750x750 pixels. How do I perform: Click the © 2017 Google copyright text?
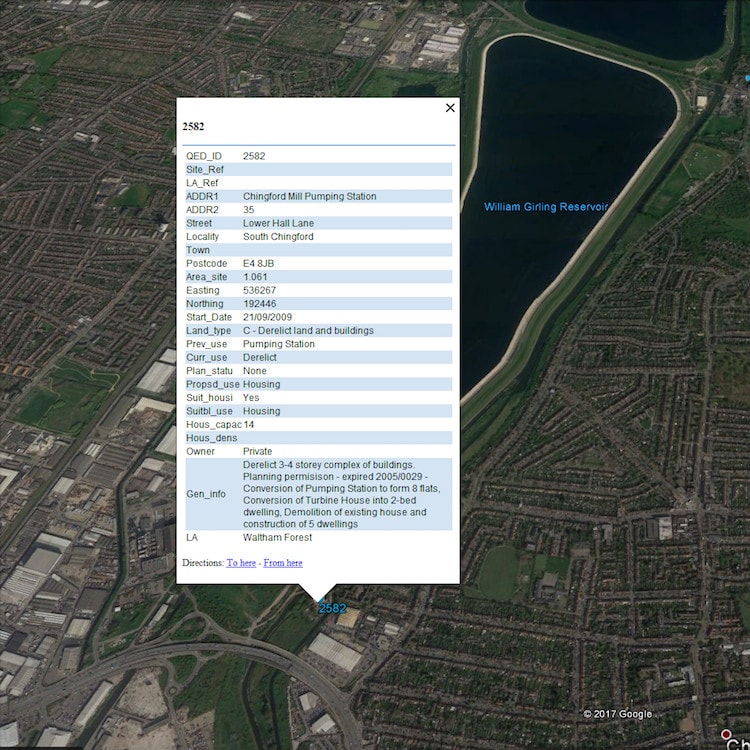point(617,714)
